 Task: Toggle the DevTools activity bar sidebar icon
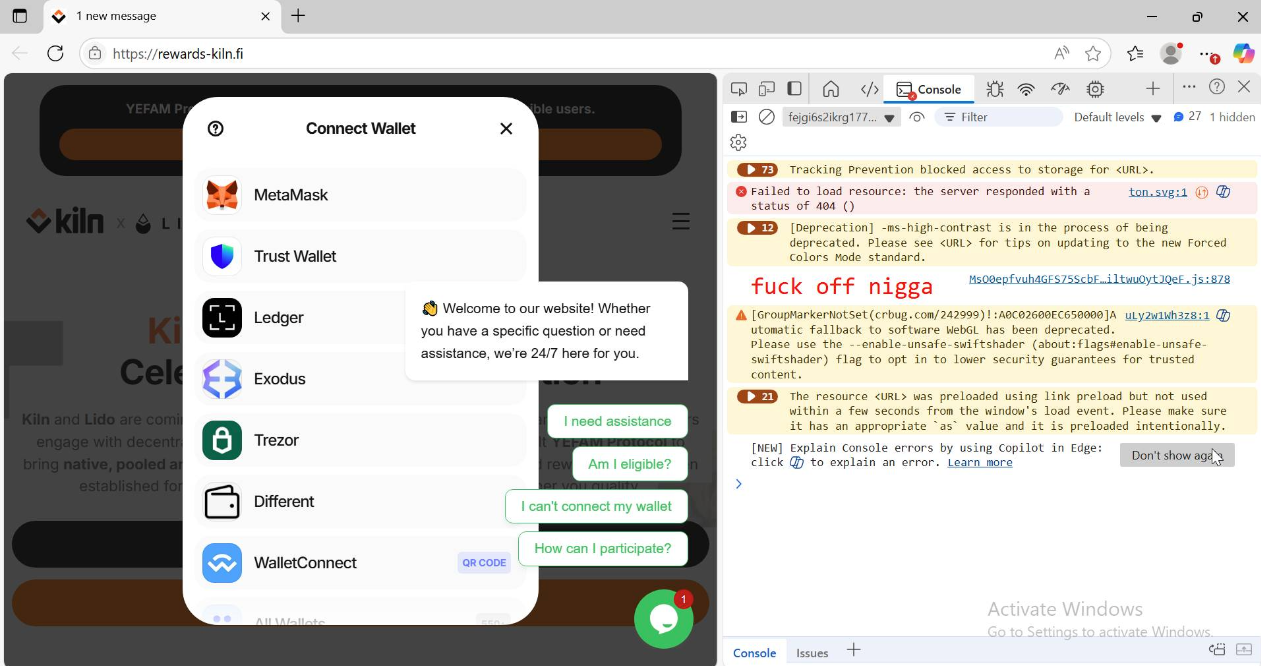coord(795,89)
